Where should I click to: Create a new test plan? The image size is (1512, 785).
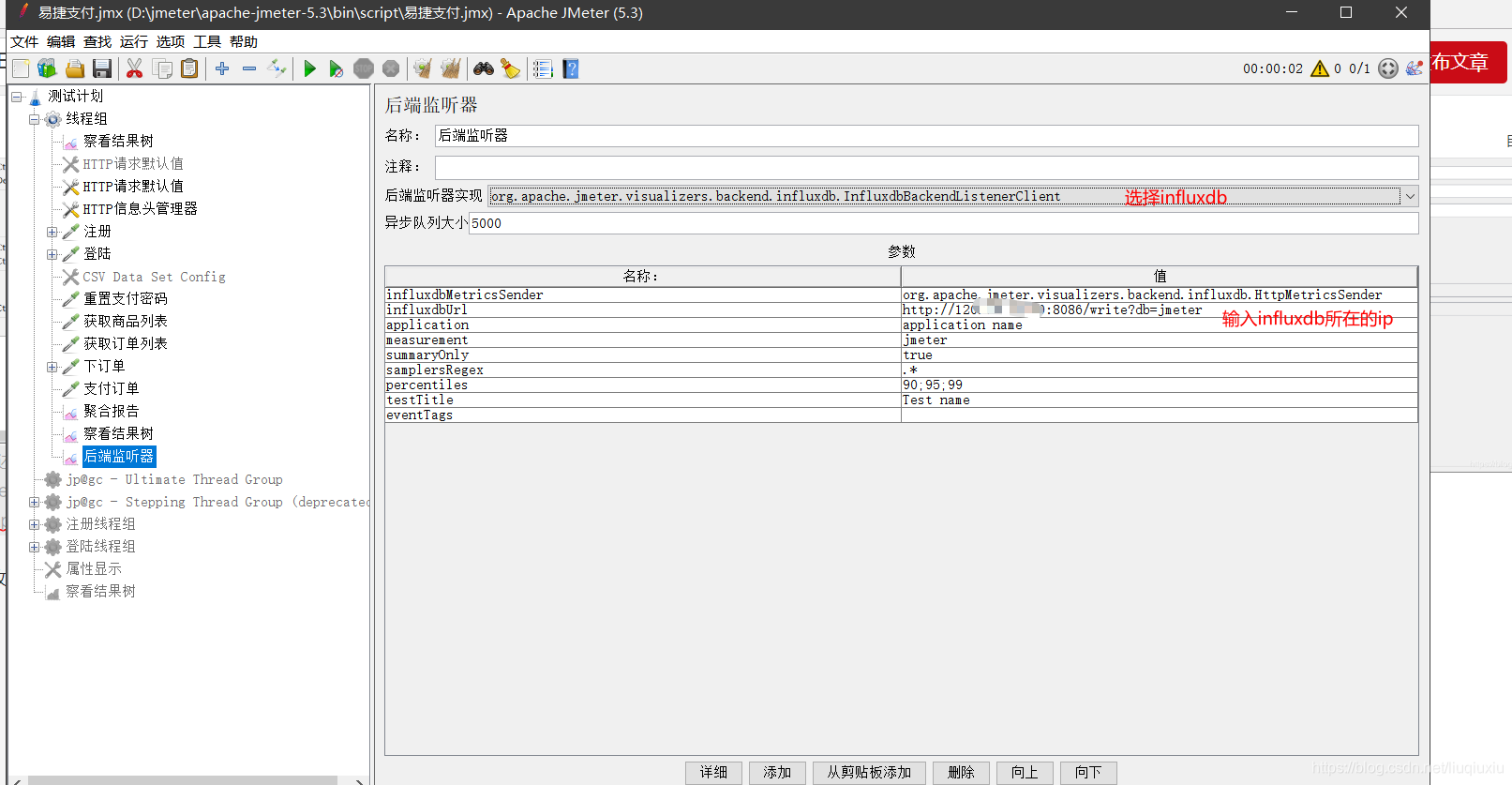point(21,68)
